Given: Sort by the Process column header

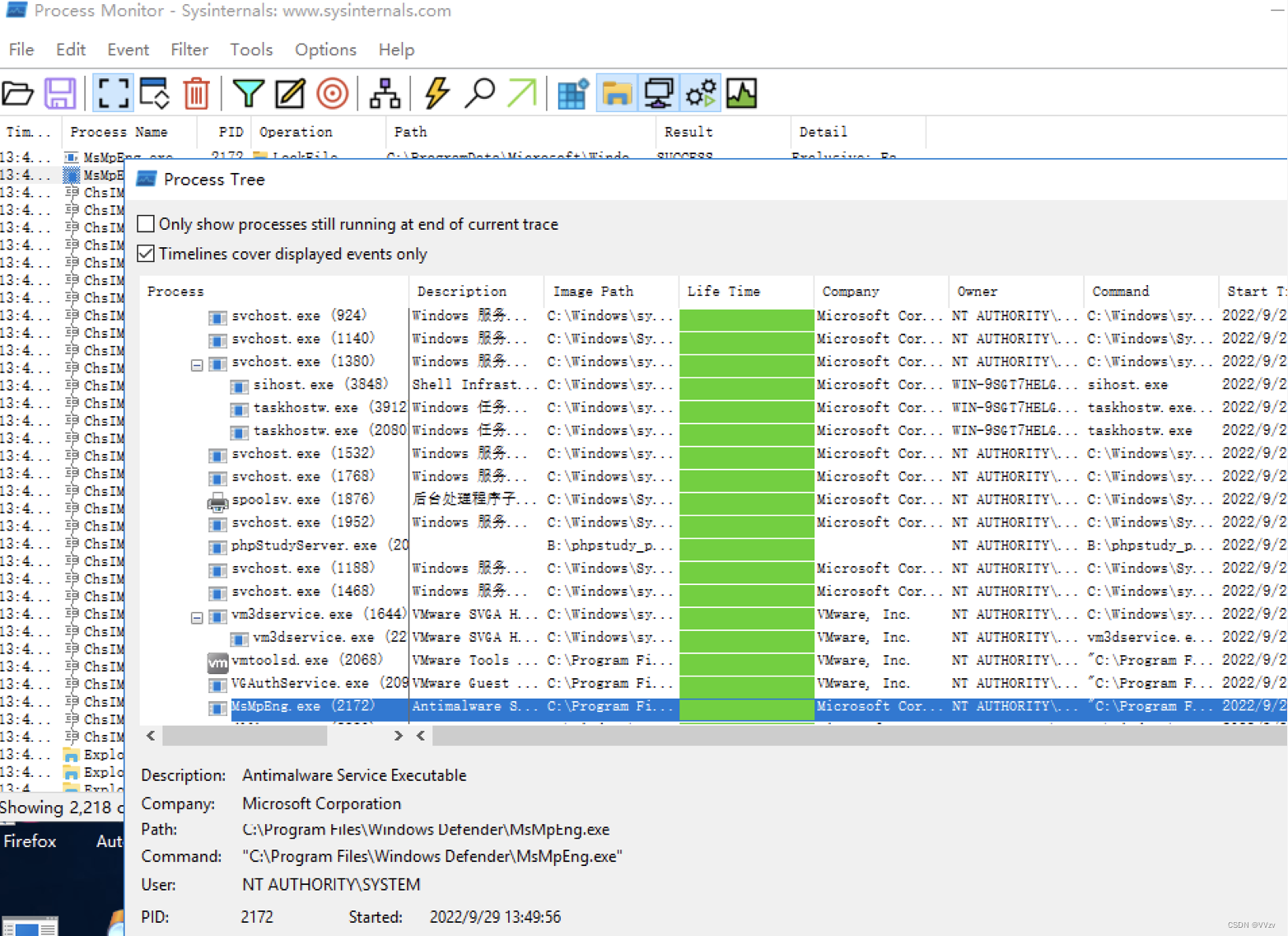Looking at the screenshot, I should pyautogui.click(x=274, y=291).
